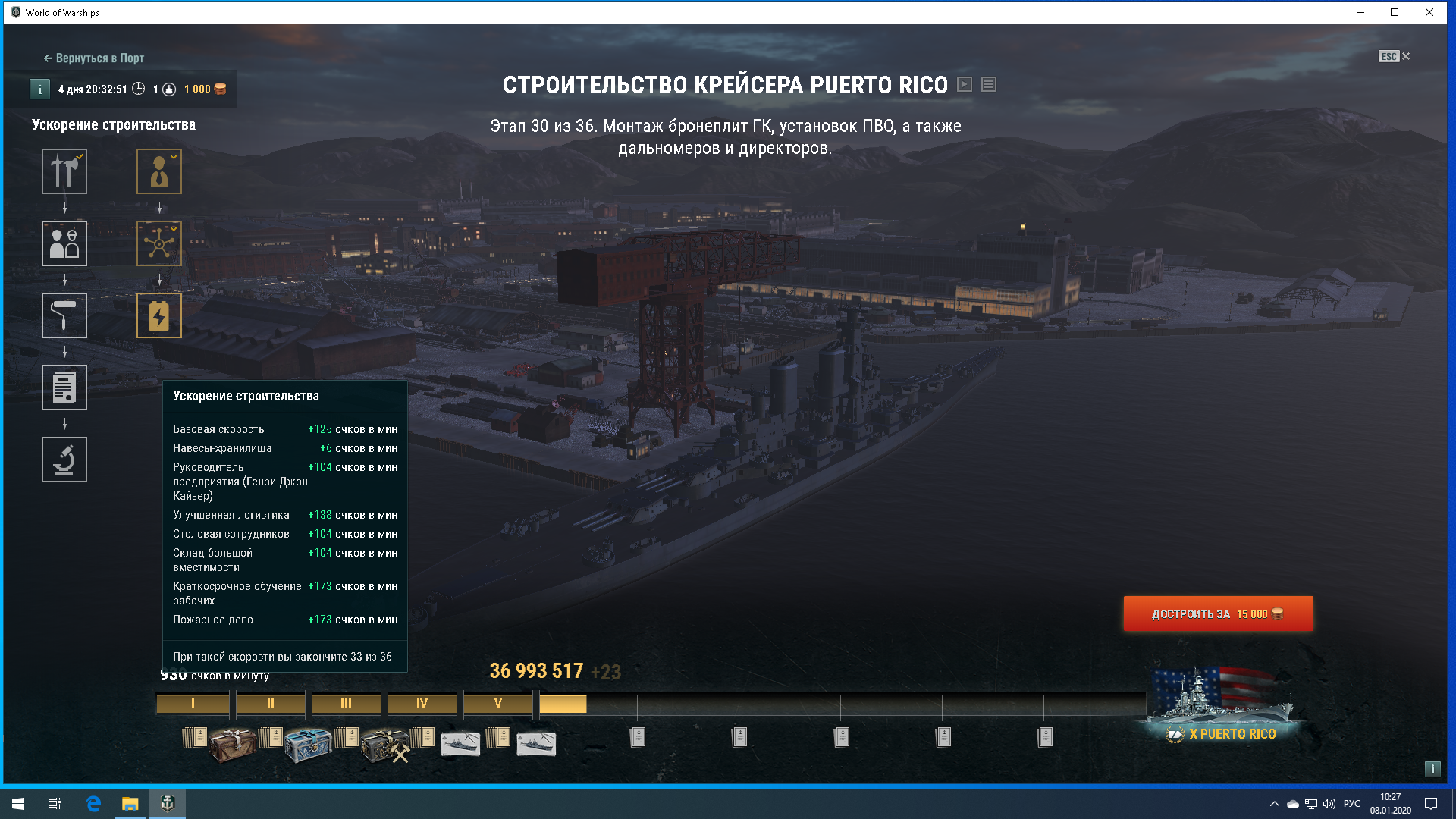
Task: Select the document papers upgrade icon
Action: (x=64, y=388)
